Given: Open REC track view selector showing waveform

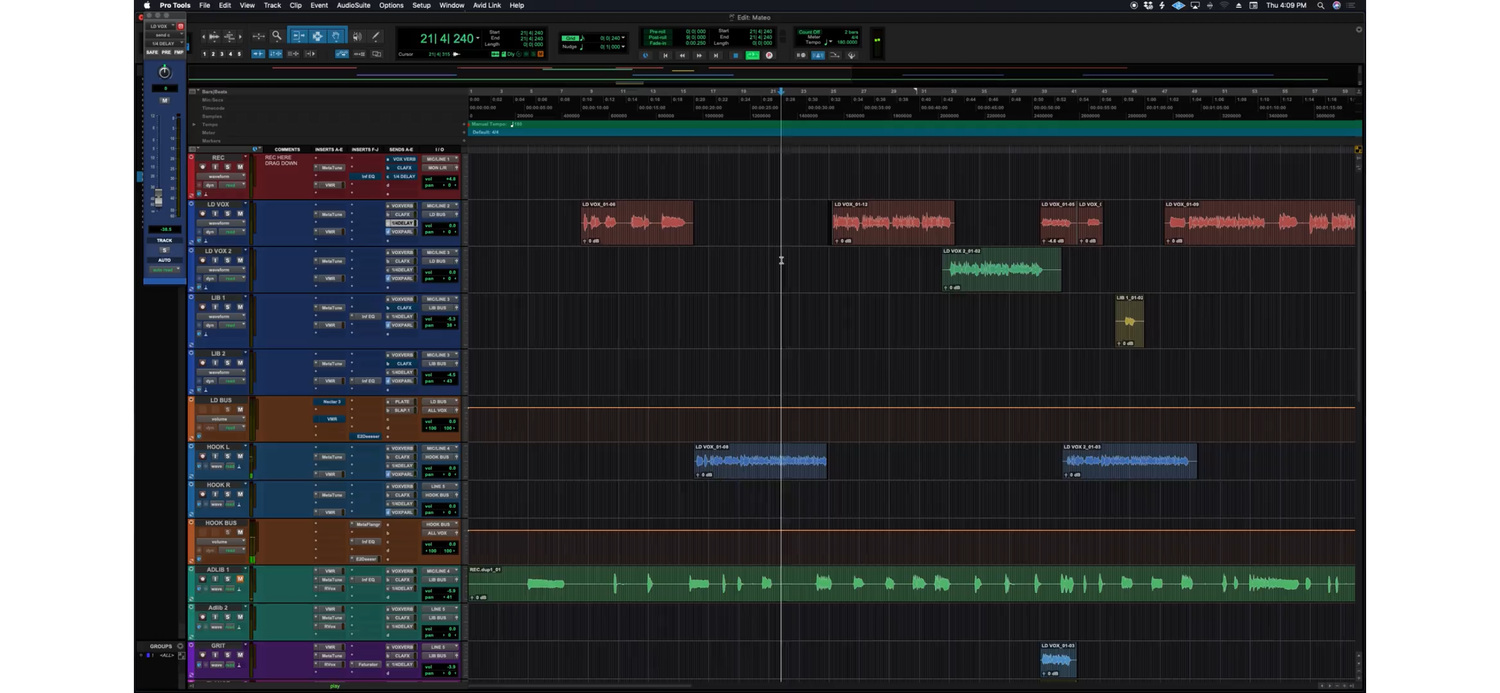Looking at the screenshot, I should click(220, 176).
